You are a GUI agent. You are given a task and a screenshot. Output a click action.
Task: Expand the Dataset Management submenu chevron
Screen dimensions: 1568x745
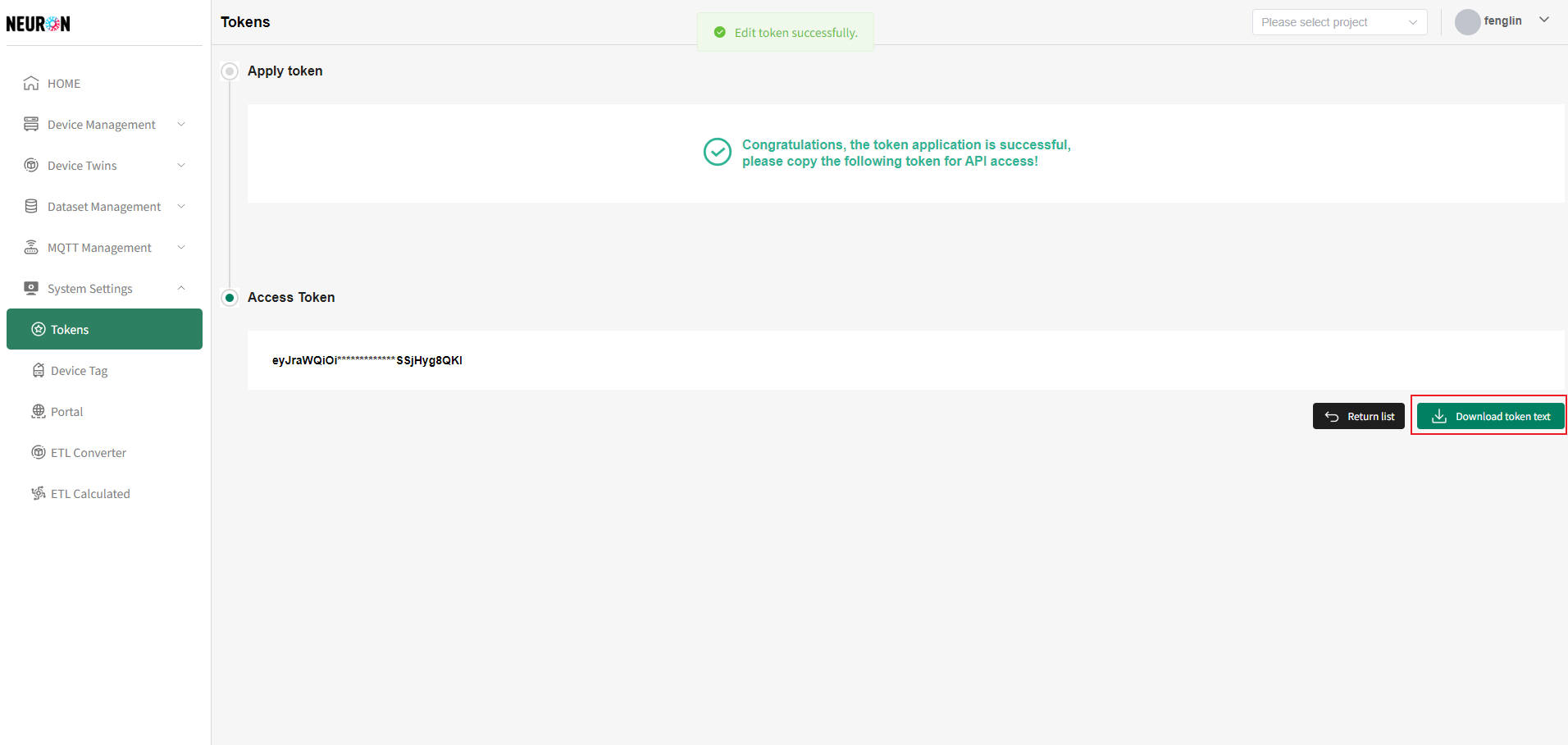click(181, 206)
